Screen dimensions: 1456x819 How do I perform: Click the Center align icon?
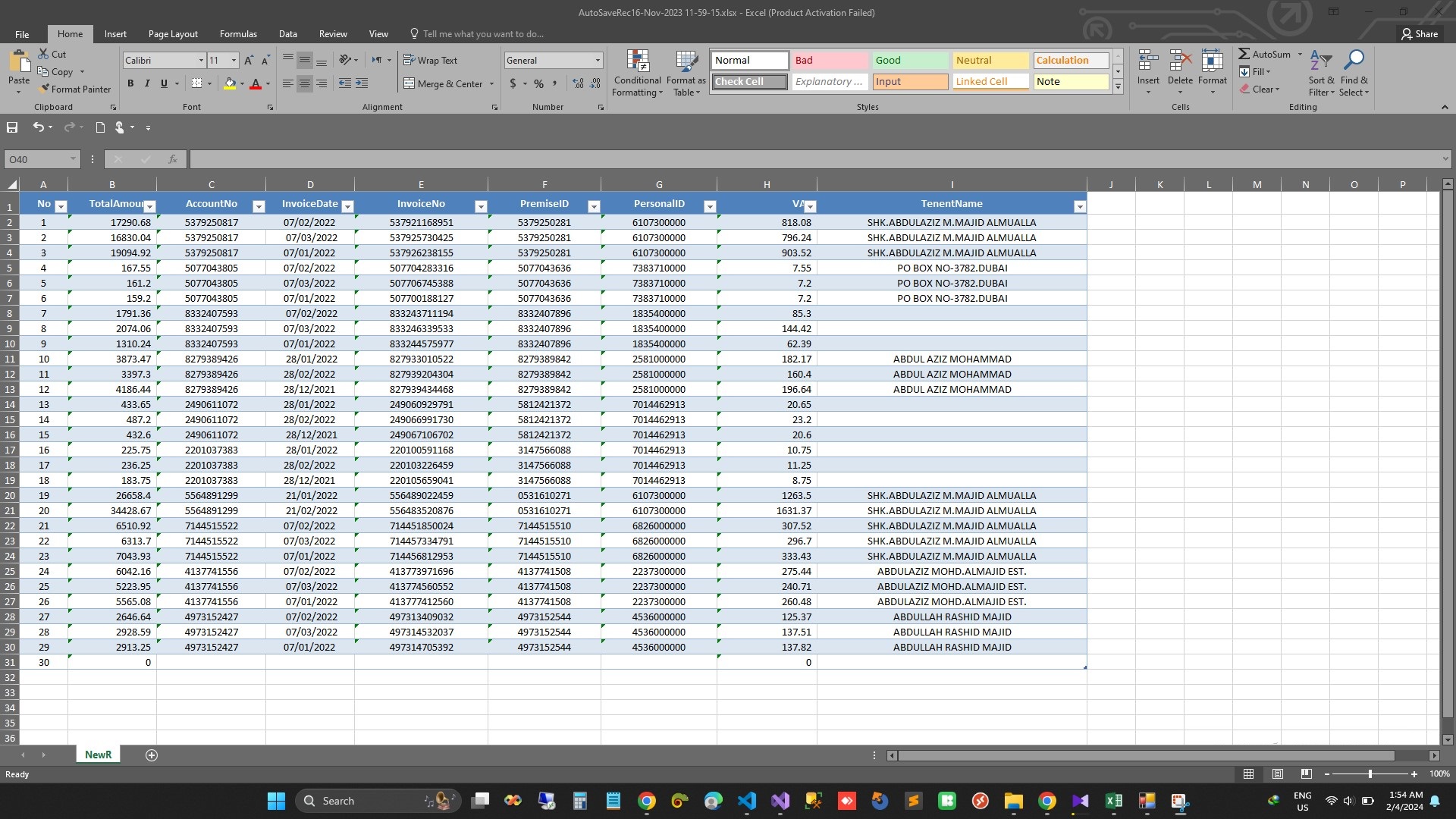pyautogui.click(x=305, y=83)
